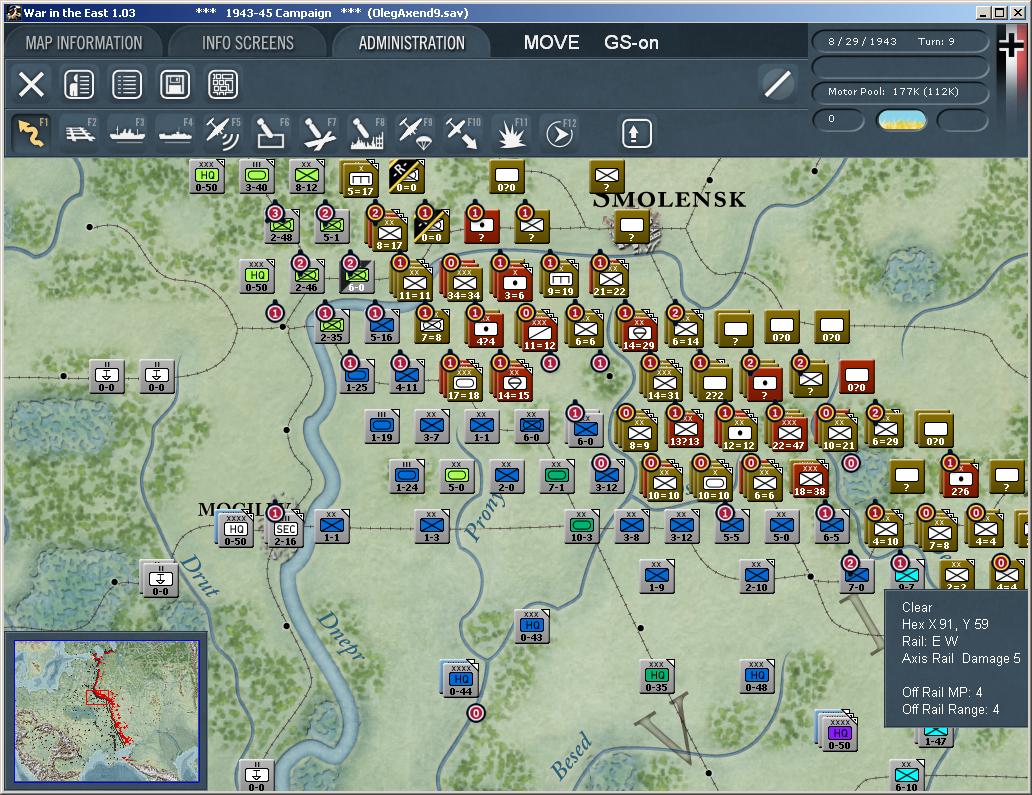Click F10 Air transfer mode icon
Image resolution: width=1032 pixels, height=795 pixels.
click(x=463, y=133)
